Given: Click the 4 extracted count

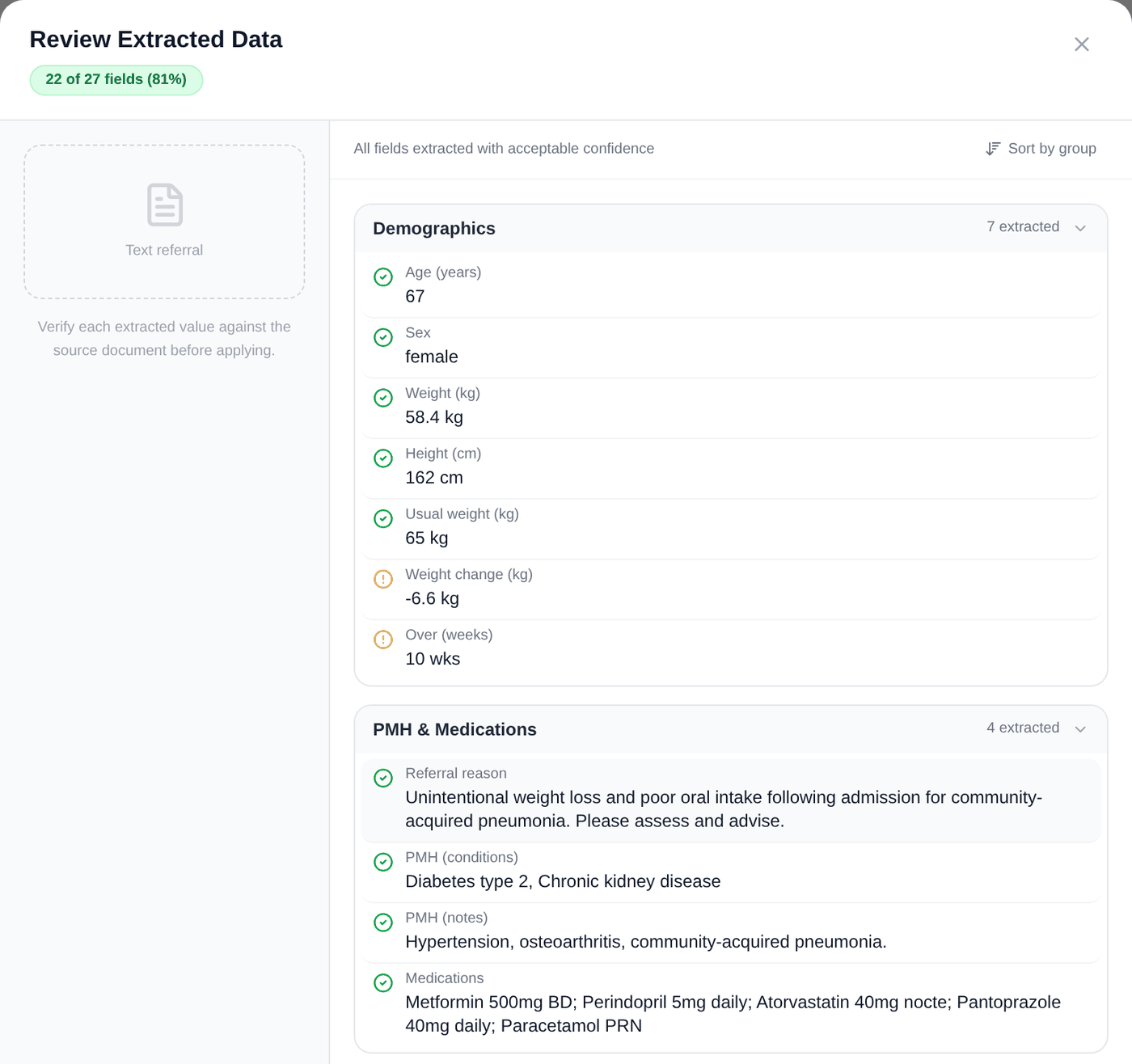Looking at the screenshot, I should pos(1023,728).
